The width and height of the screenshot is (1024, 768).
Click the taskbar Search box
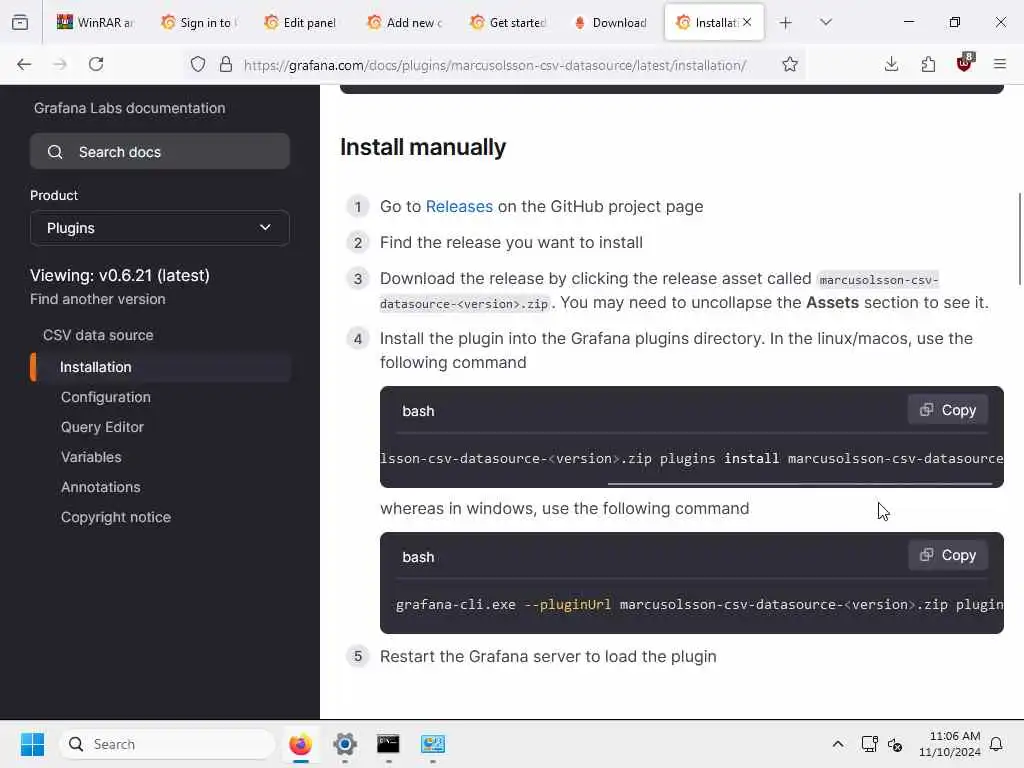click(167, 744)
